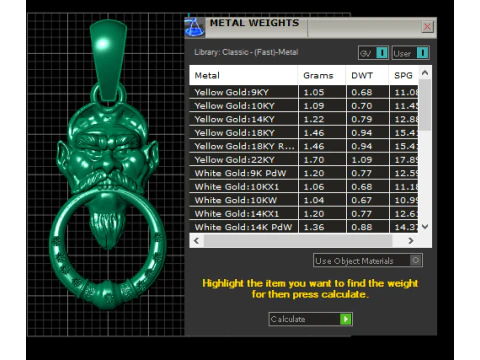Screen dimensions: 480x360
Task: Click the 0.70 DWT value
Action: [x=362, y=106]
